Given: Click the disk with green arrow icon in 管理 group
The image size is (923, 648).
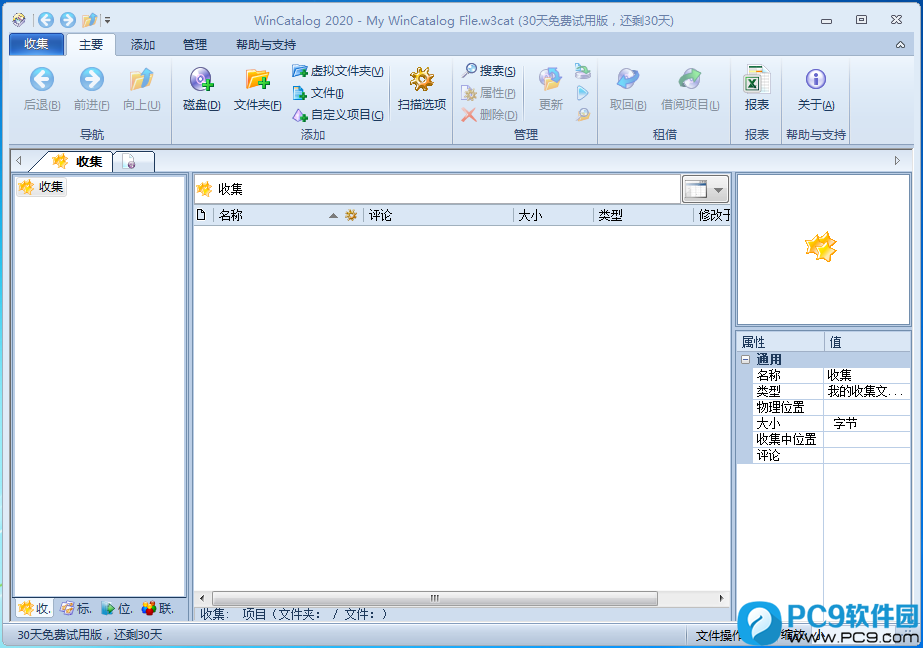Looking at the screenshot, I should 582,71.
